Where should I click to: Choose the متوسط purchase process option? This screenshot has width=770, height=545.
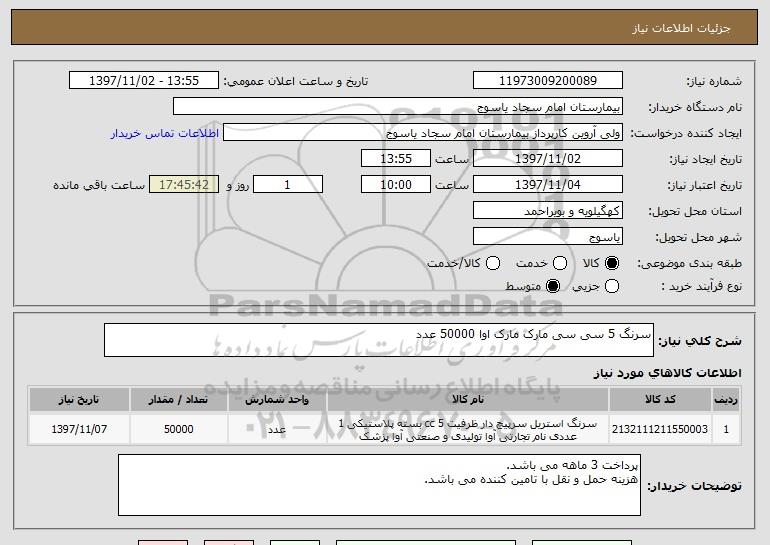tap(553, 286)
